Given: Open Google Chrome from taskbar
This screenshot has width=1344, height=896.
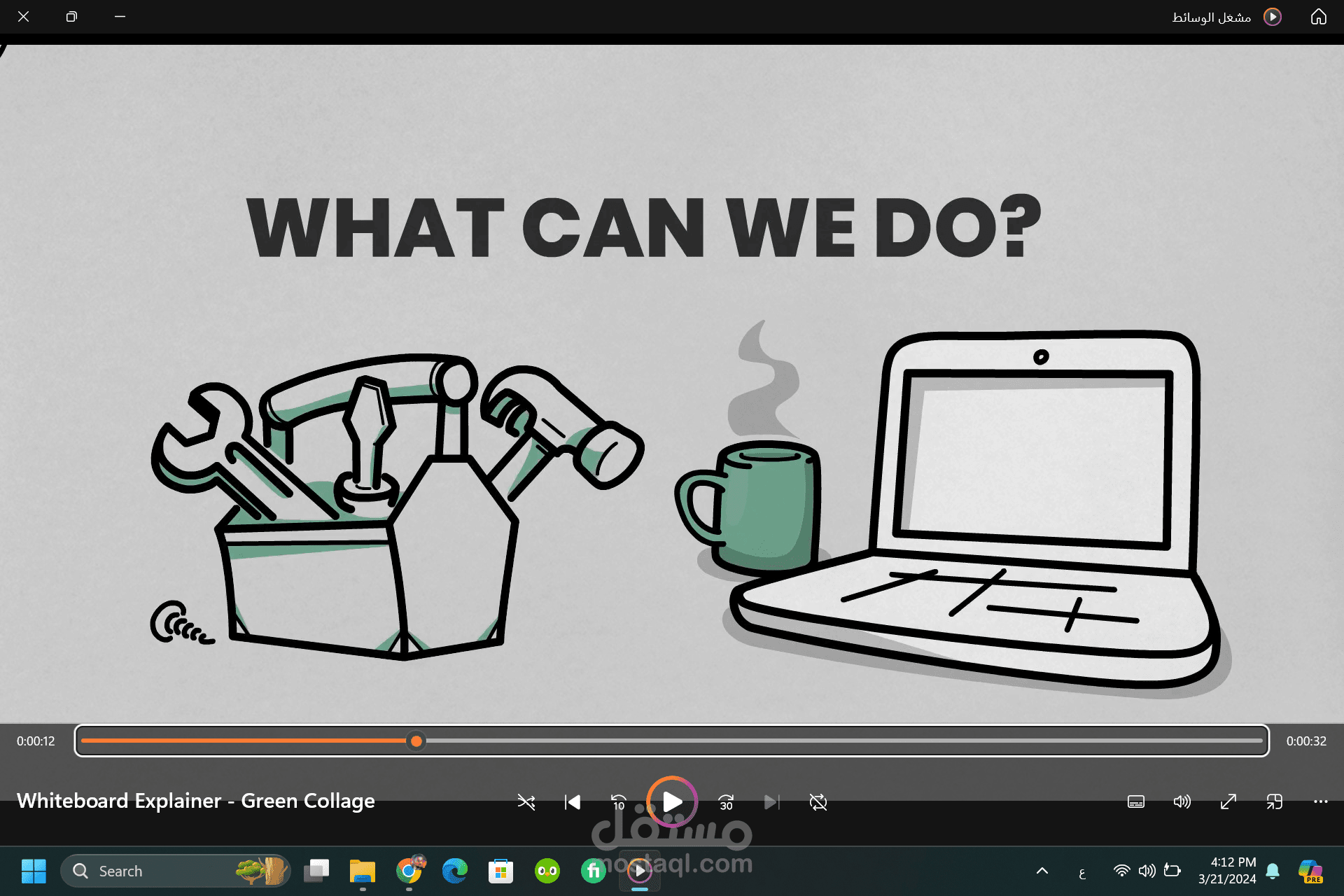Looking at the screenshot, I should tap(409, 871).
